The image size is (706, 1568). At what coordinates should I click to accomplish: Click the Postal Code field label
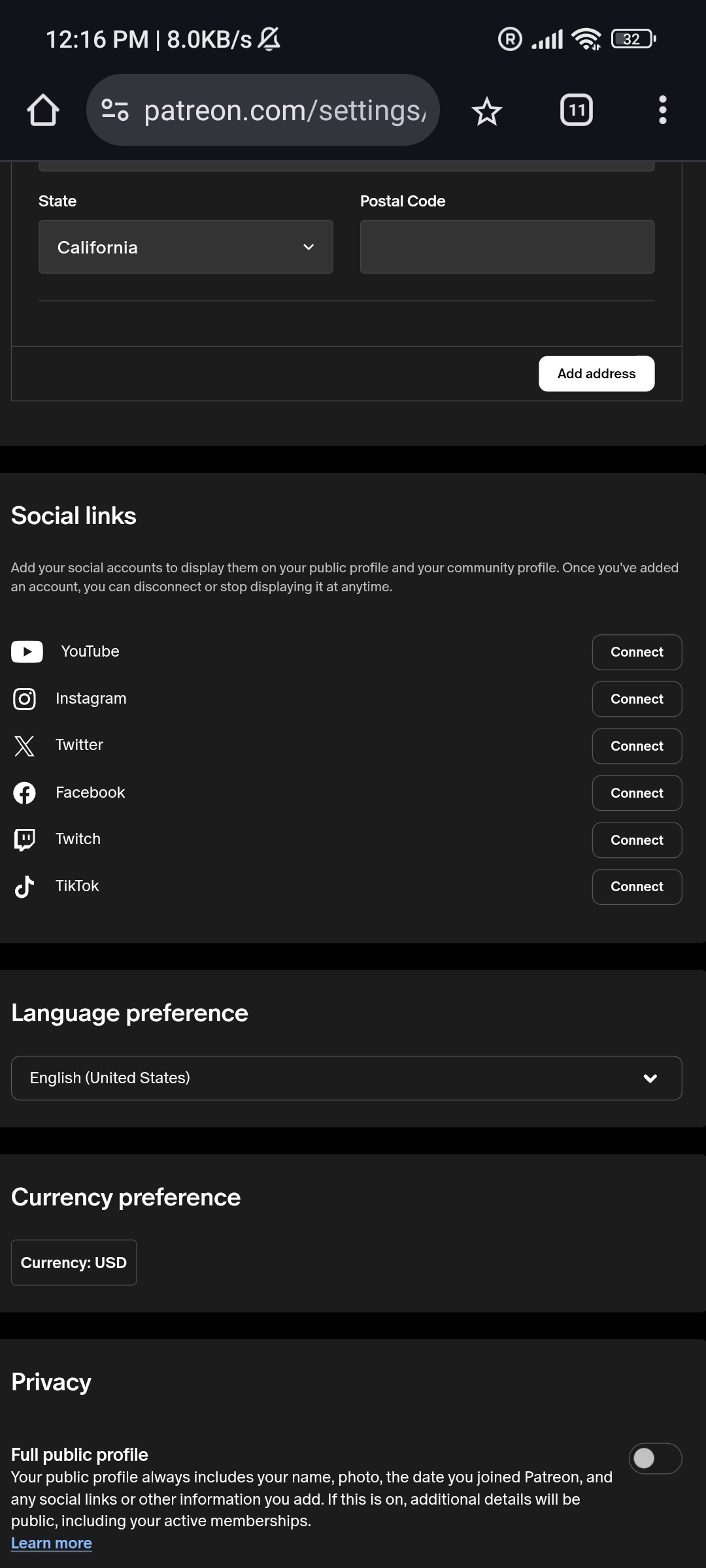click(403, 201)
